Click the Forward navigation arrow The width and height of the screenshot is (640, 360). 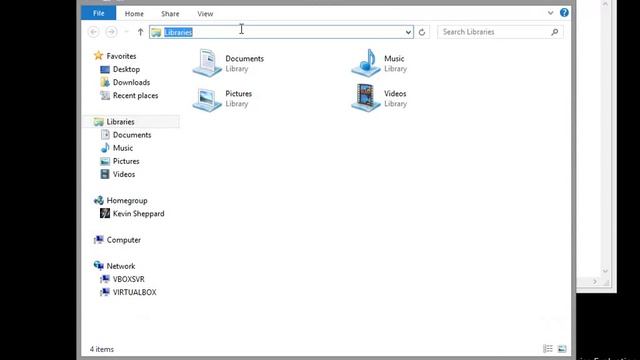click(x=111, y=32)
